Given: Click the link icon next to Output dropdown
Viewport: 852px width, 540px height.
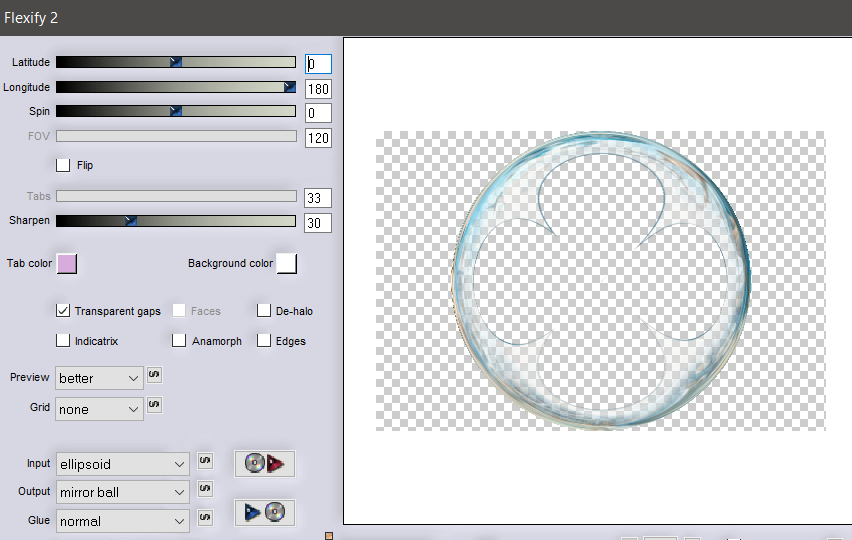Looking at the screenshot, I should [205, 489].
